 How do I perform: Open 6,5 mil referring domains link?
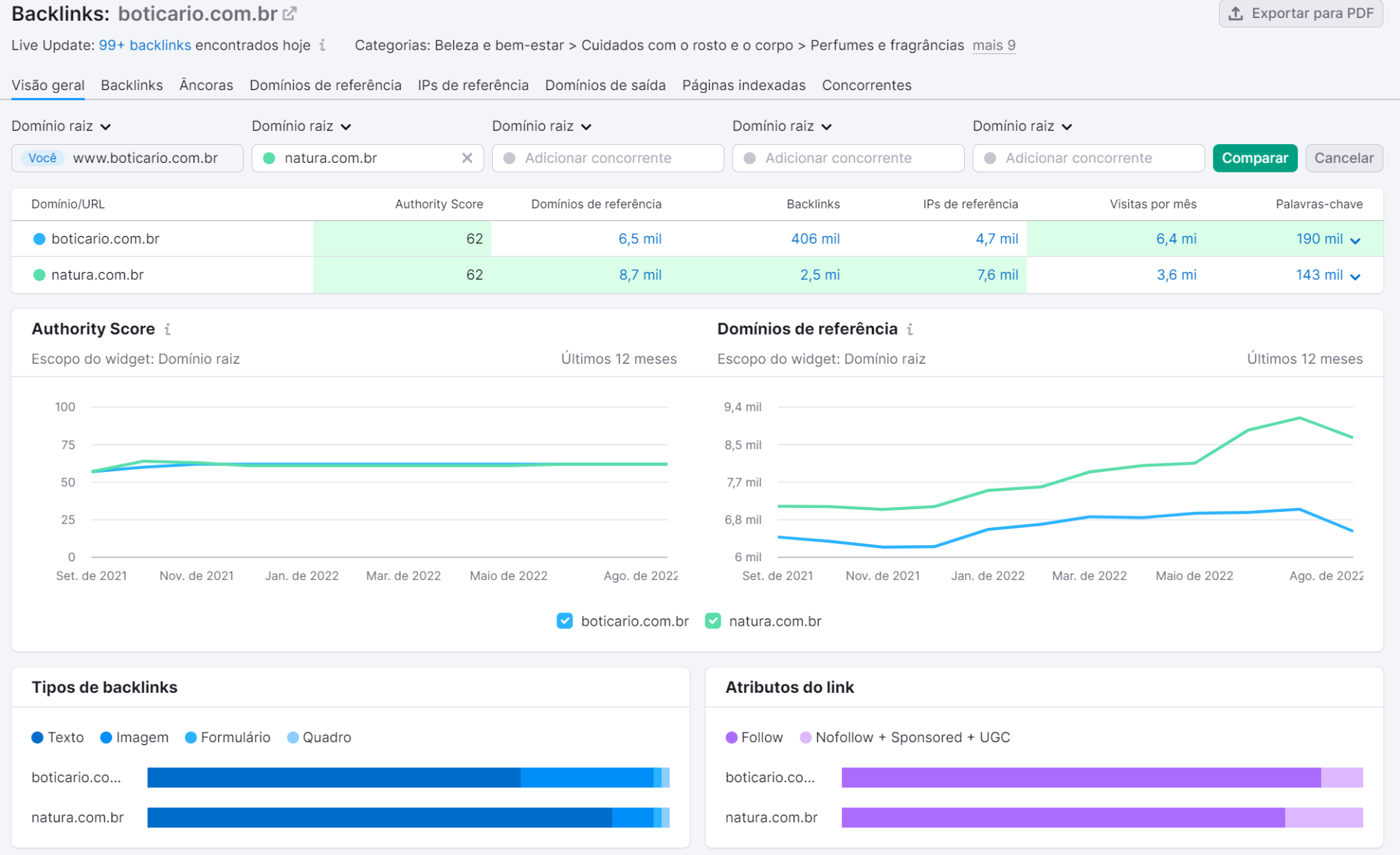640,239
